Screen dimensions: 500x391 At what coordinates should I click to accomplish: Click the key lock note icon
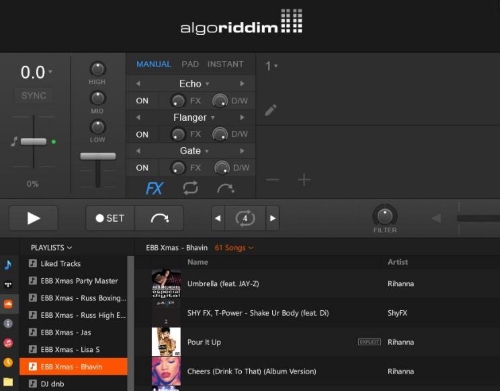point(14,141)
